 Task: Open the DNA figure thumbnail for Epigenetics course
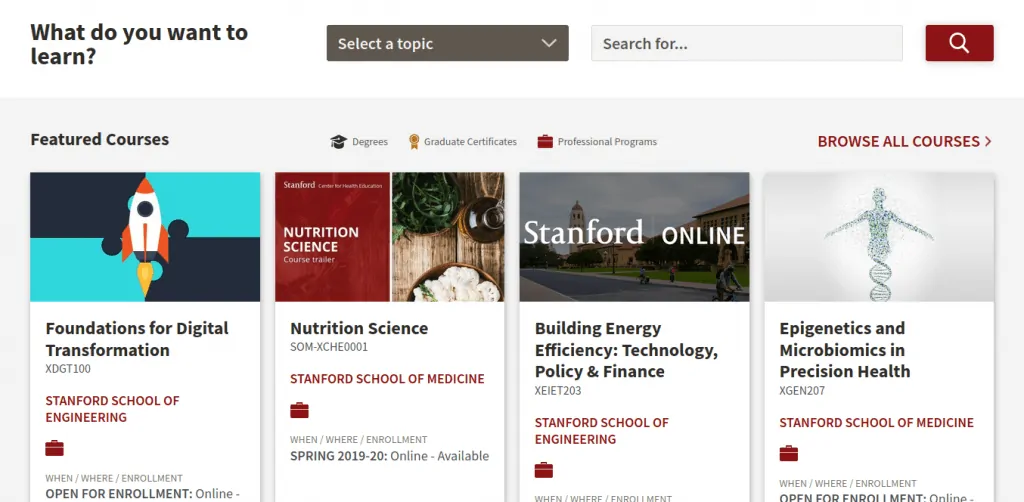click(x=879, y=237)
